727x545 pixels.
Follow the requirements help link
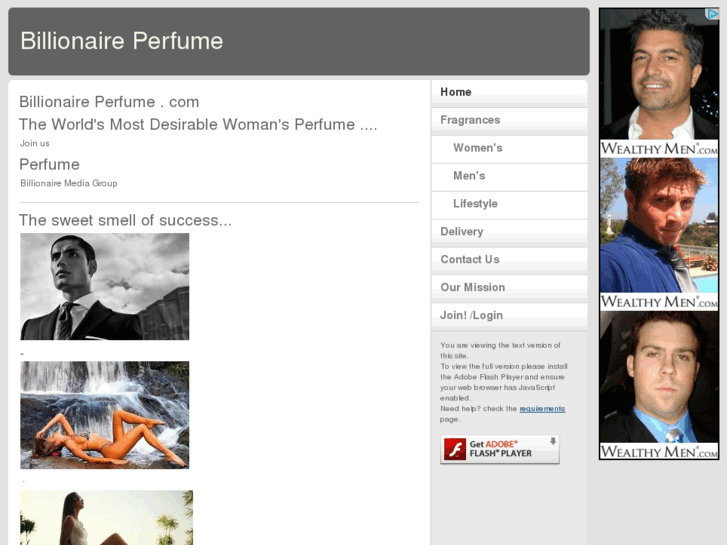(x=542, y=409)
